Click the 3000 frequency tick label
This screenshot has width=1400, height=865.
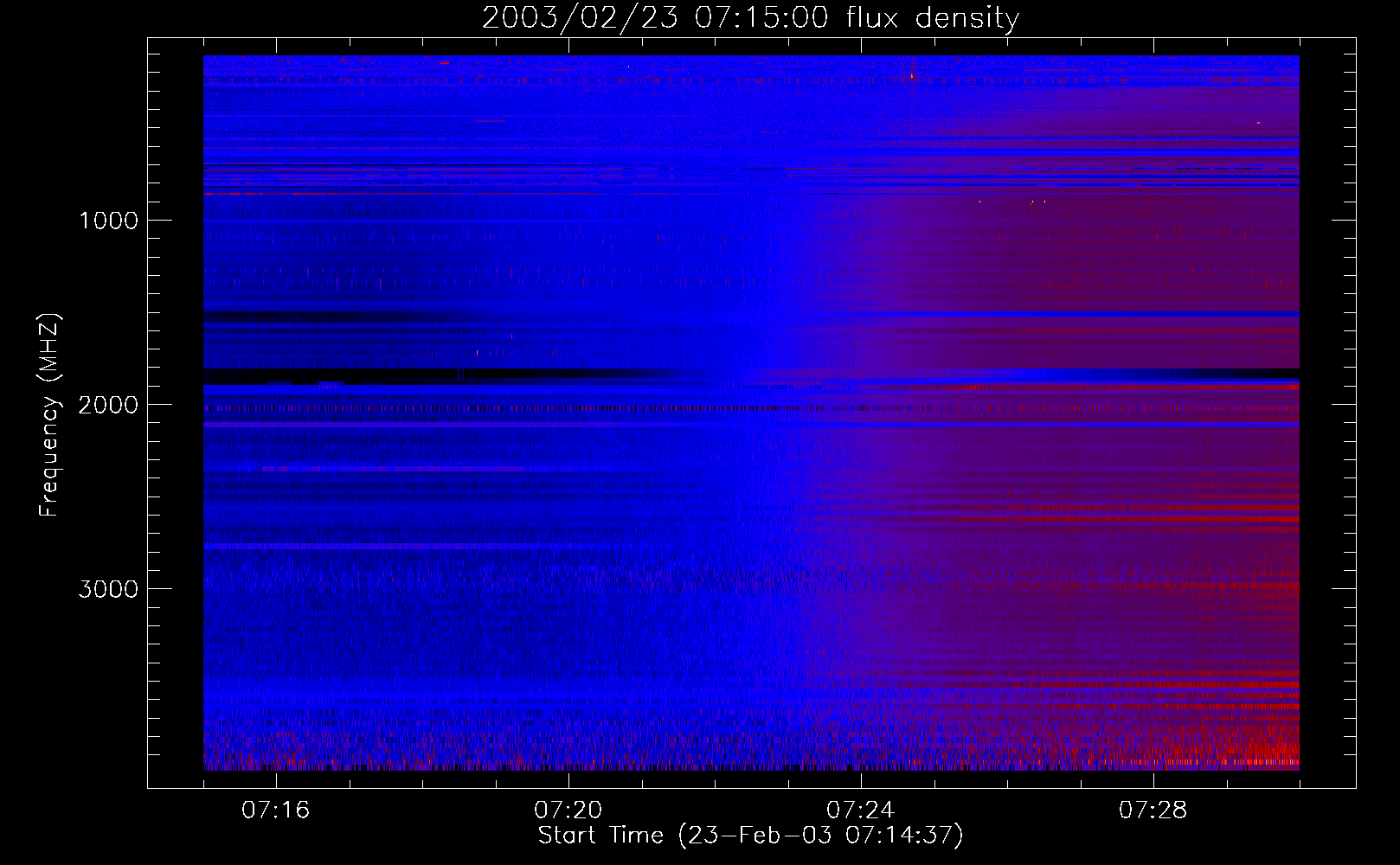108,589
